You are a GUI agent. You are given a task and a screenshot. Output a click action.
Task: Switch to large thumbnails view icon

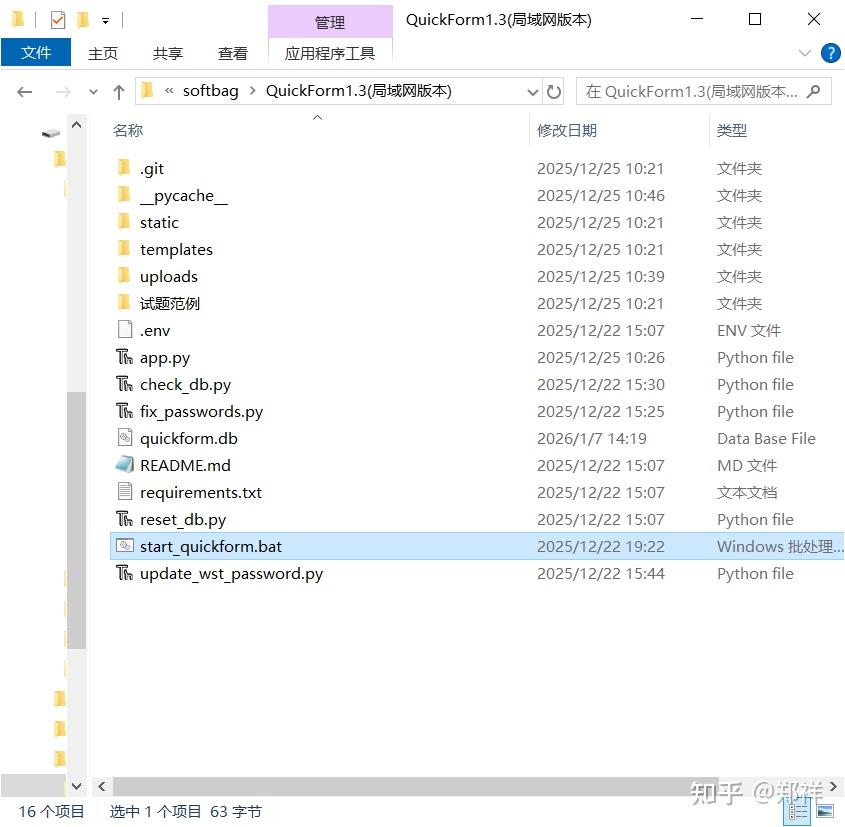tap(825, 811)
